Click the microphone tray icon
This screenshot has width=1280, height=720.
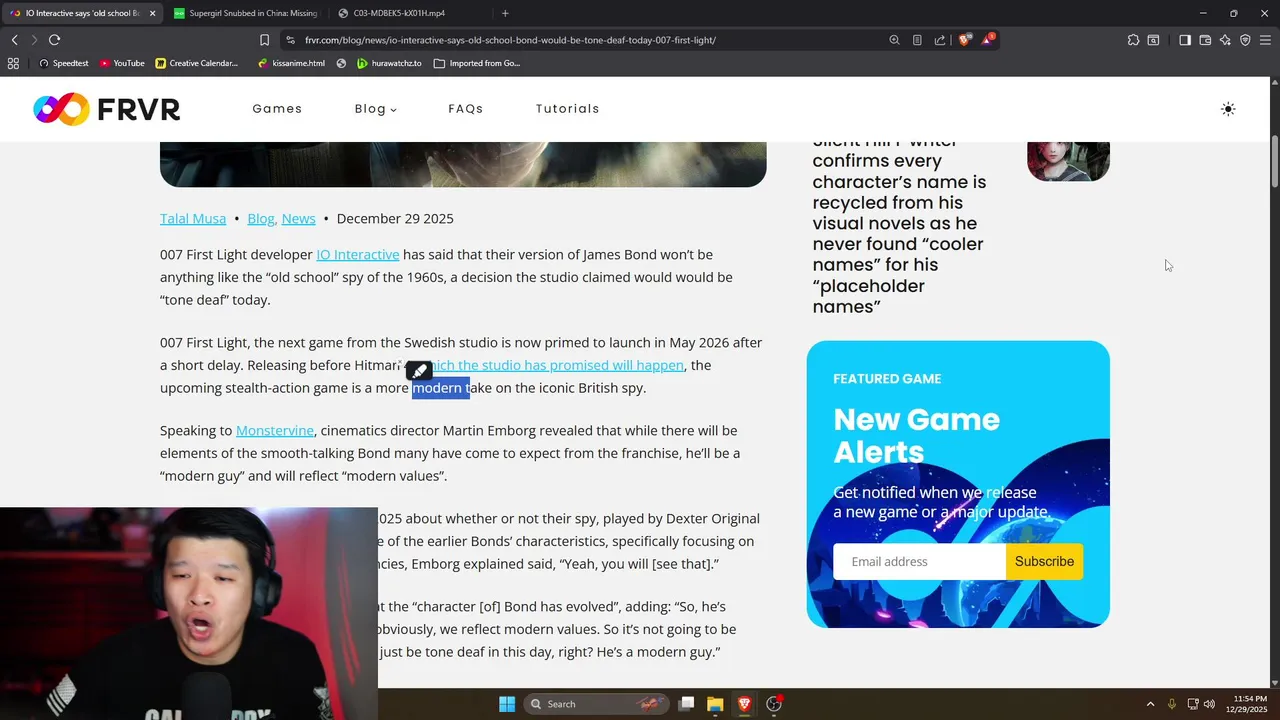click(1172, 704)
